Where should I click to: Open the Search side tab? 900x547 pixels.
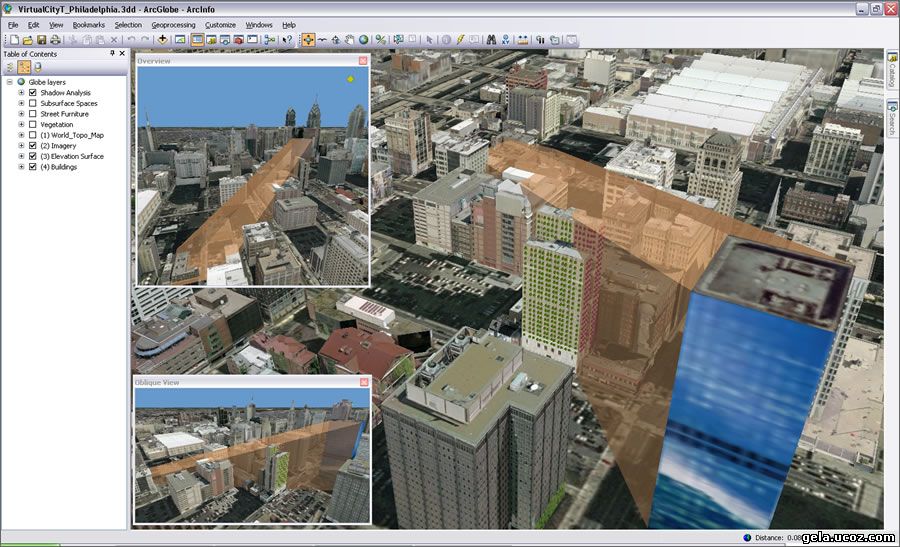(893, 118)
